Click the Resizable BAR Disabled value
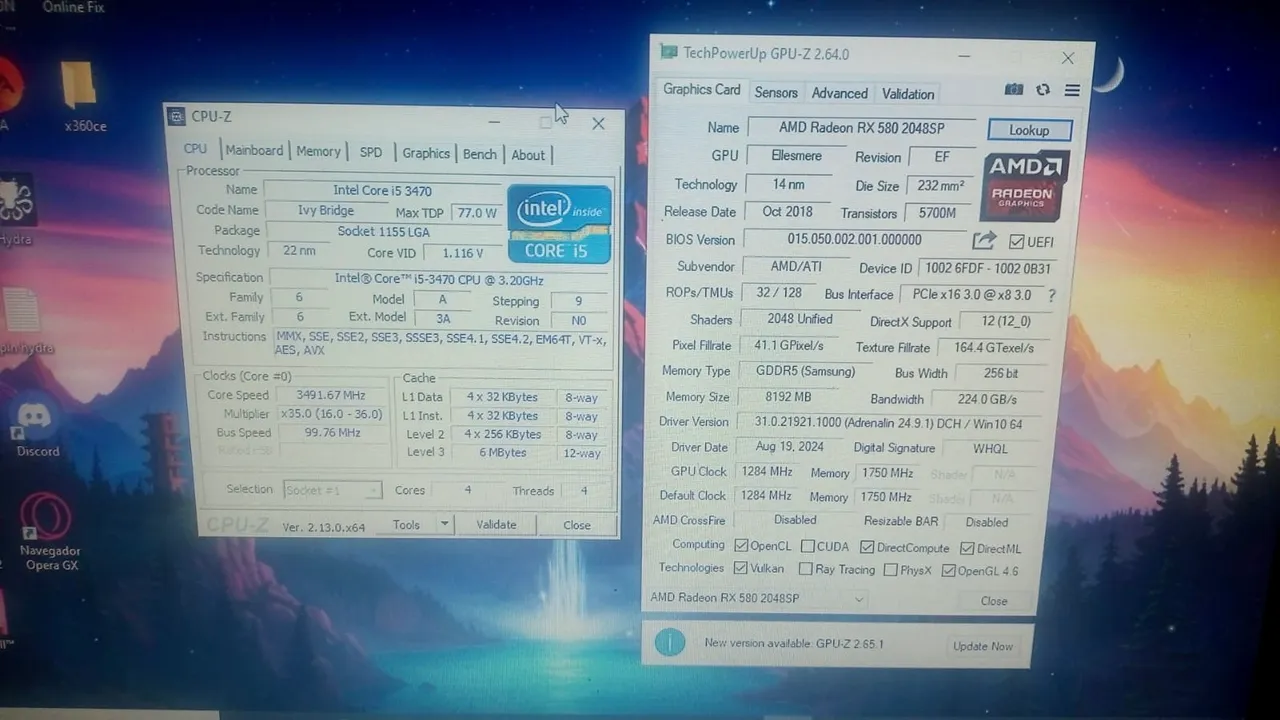Viewport: 1280px width, 720px height. tap(987, 522)
